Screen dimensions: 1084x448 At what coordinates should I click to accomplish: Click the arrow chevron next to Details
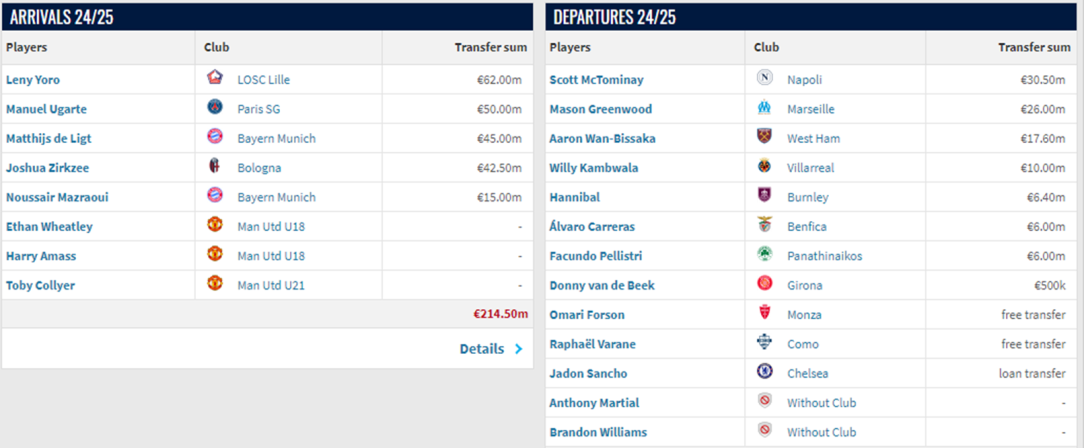coord(518,349)
